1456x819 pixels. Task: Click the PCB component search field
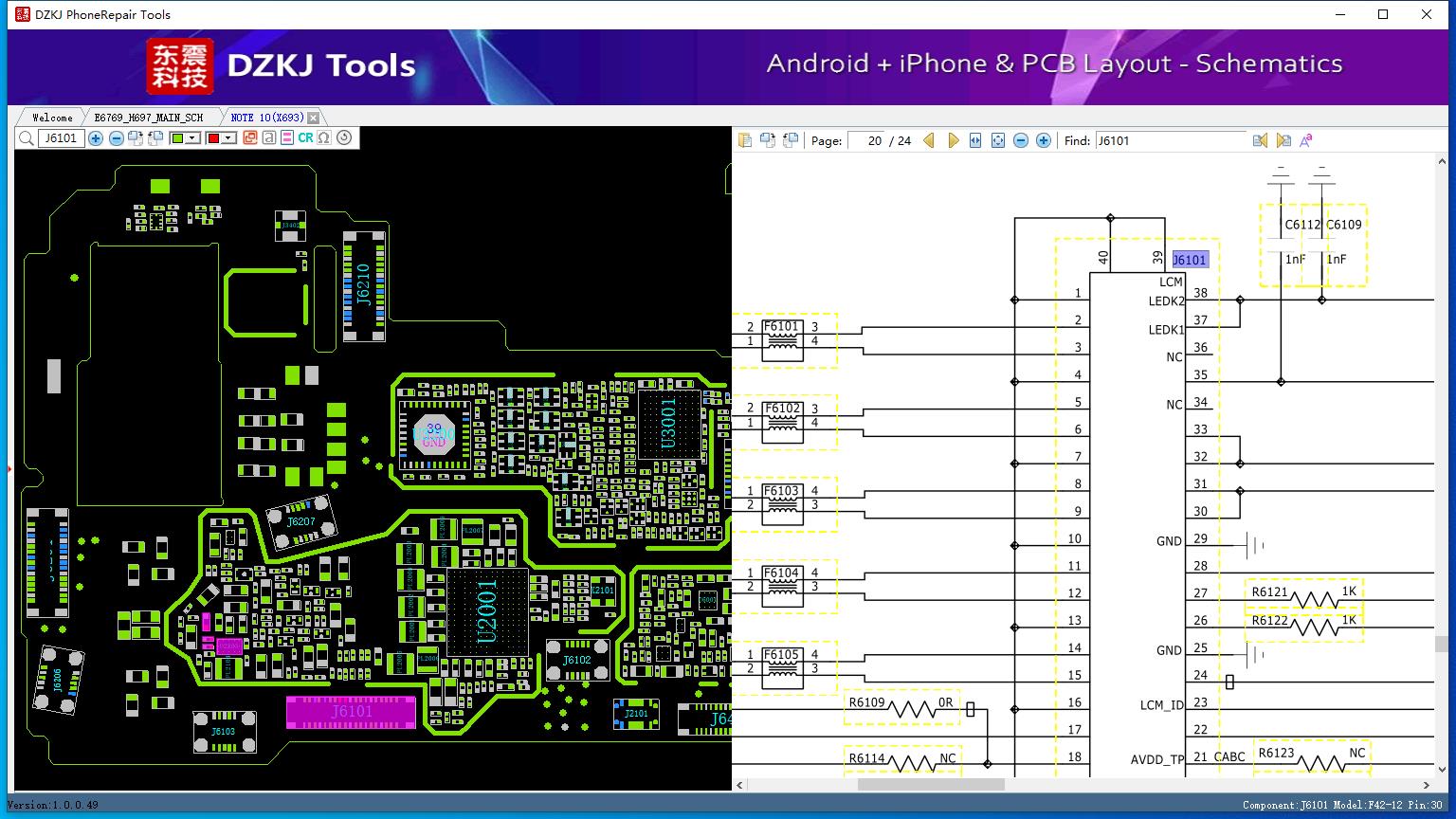click(62, 138)
